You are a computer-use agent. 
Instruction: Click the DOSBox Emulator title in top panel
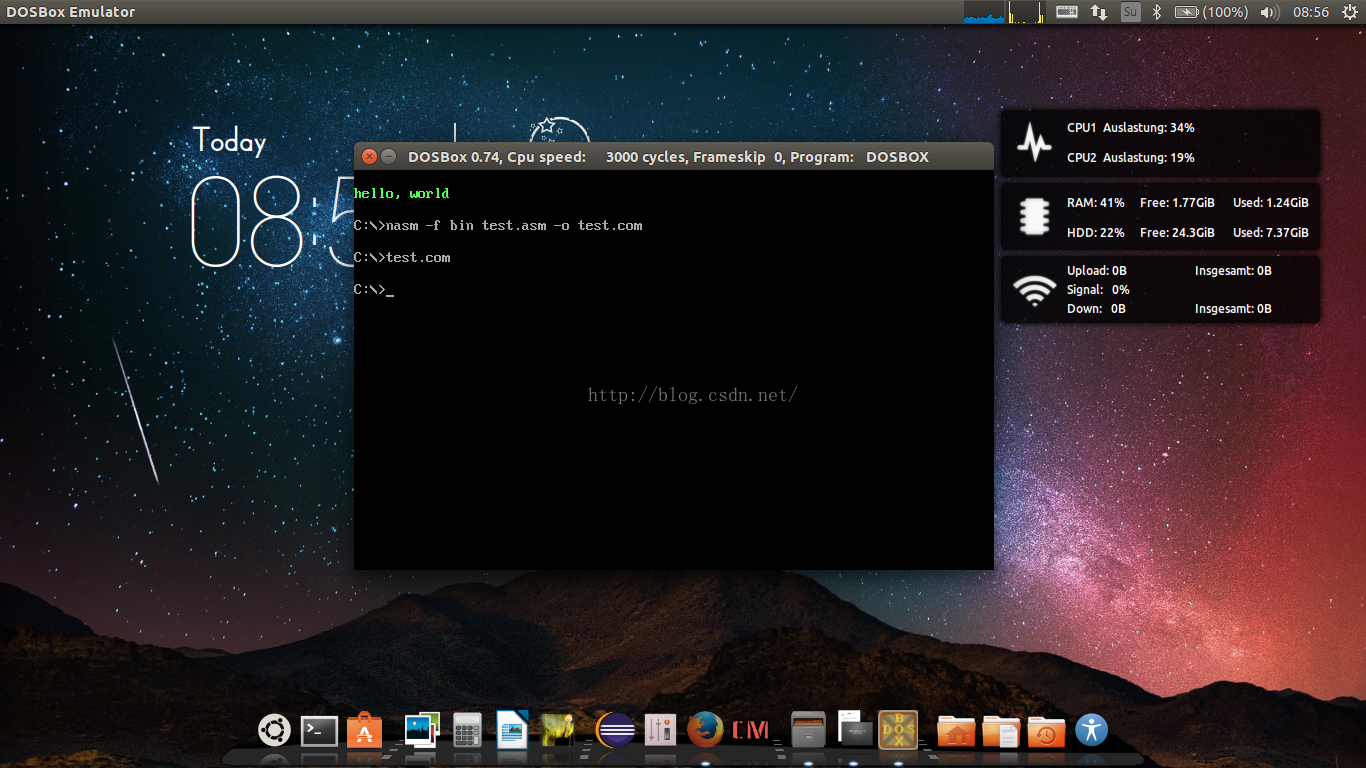[x=71, y=12]
